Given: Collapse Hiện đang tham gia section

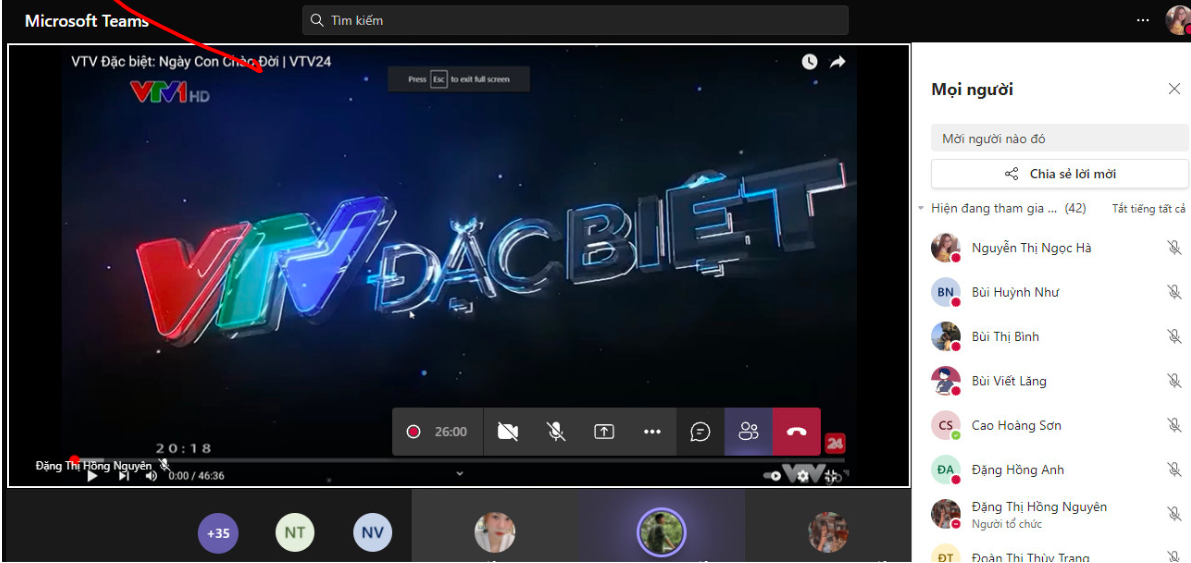Looking at the screenshot, I should pos(921,207).
